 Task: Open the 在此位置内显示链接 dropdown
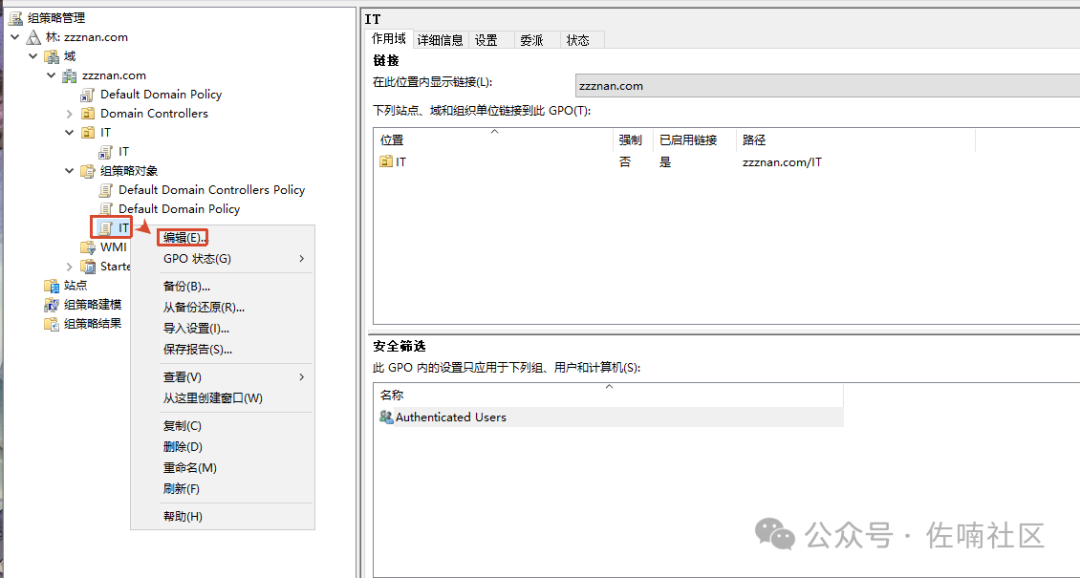pos(827,86)
